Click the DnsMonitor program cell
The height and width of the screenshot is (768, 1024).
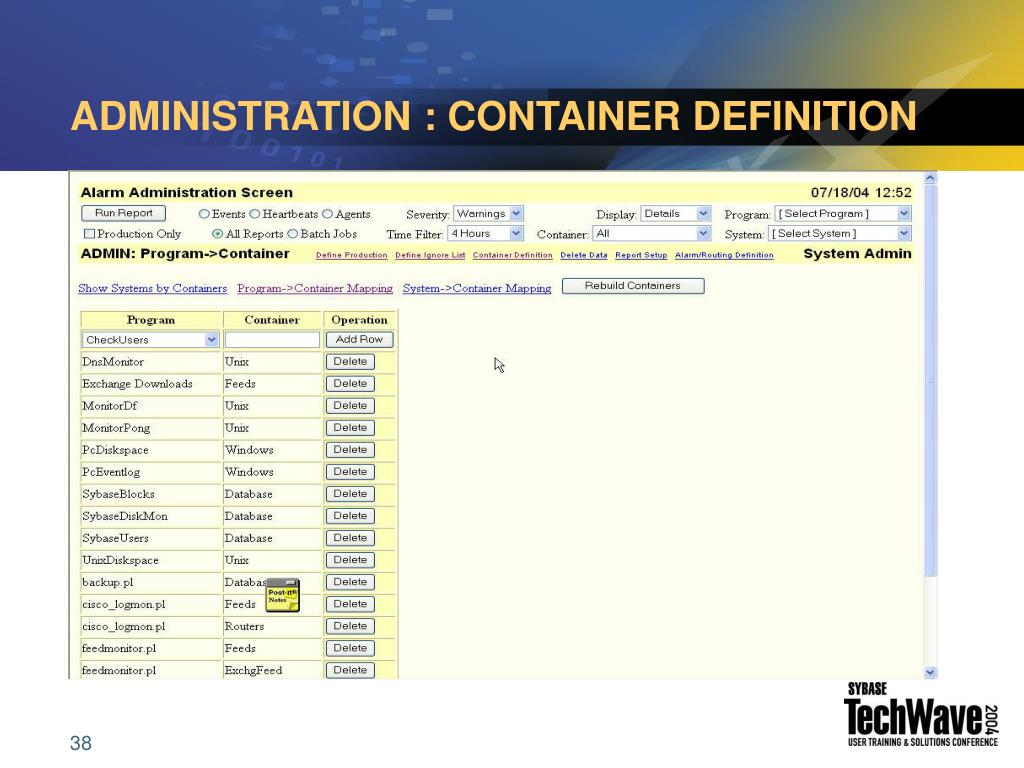pos(151,362)
